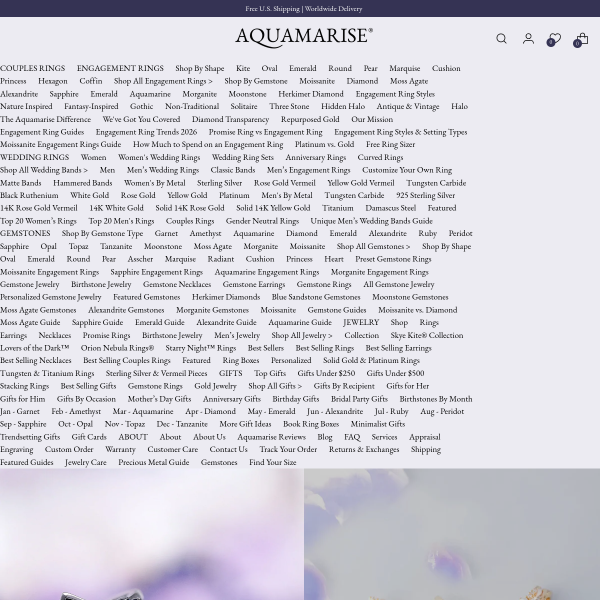The height and width of the screenshot is (600, 600).
Task: Open the account login icon
Action: coord(528,39)
